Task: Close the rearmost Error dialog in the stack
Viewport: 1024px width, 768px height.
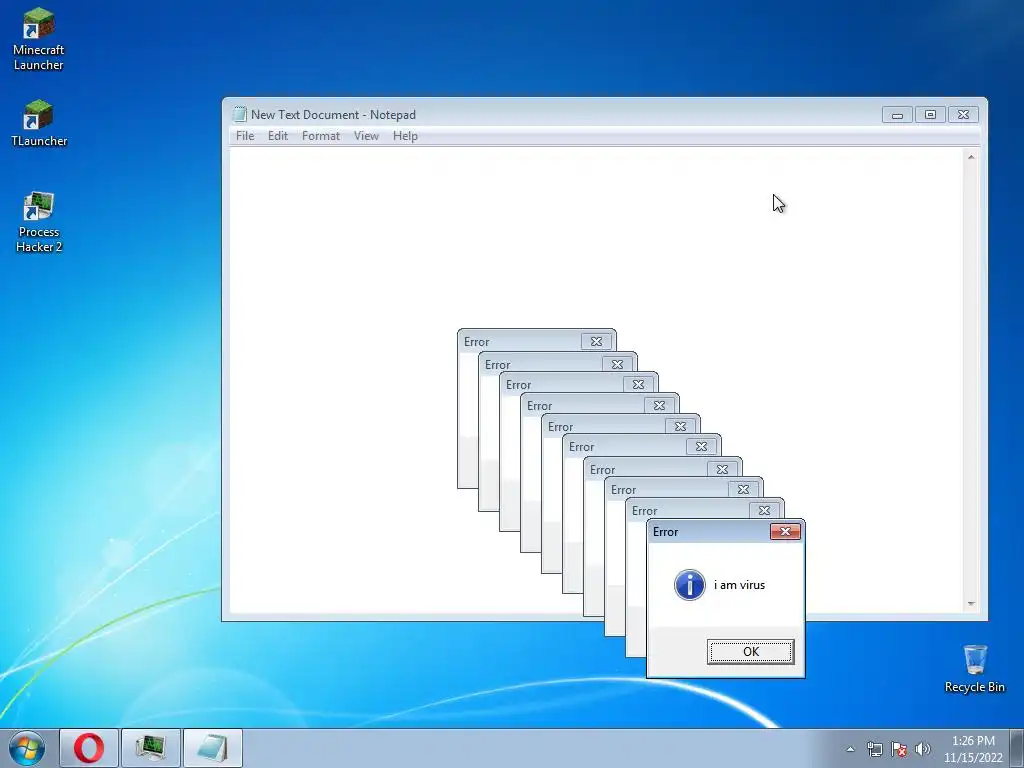Action: 596,342
